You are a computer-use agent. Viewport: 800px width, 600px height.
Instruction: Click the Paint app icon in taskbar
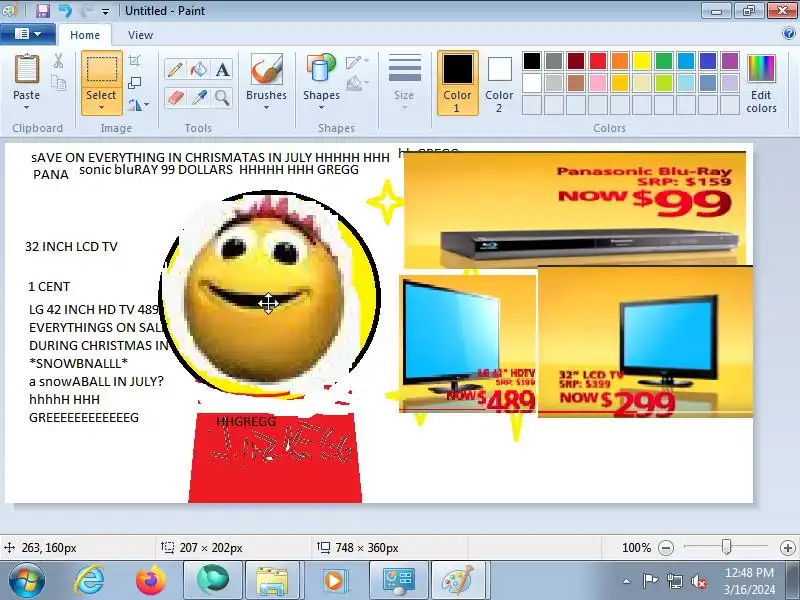pyautogui.click(x=458, y=580)
